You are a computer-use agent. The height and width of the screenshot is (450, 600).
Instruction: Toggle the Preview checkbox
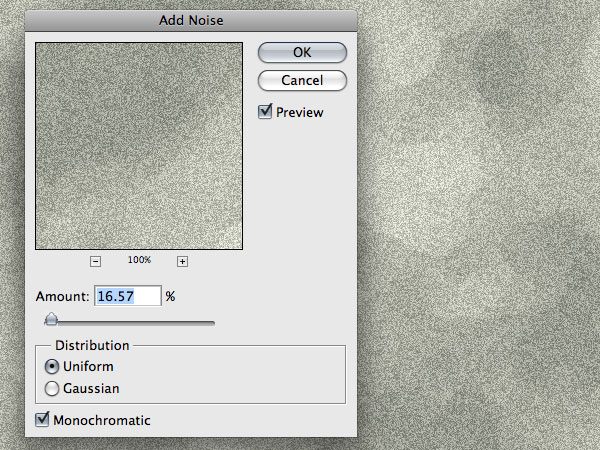click(x=265, y=111)
